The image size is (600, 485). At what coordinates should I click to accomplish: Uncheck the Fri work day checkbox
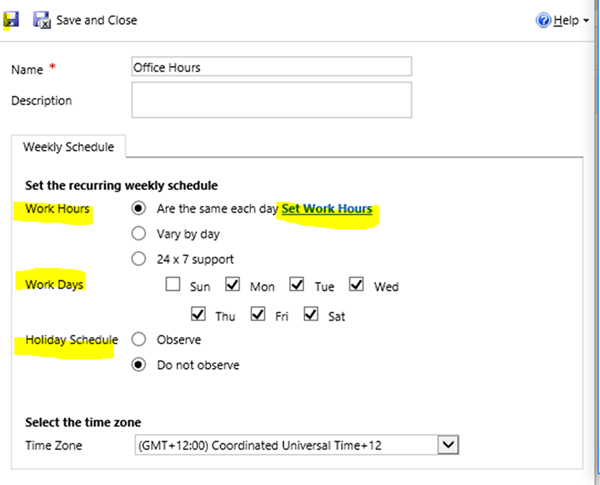255,315
